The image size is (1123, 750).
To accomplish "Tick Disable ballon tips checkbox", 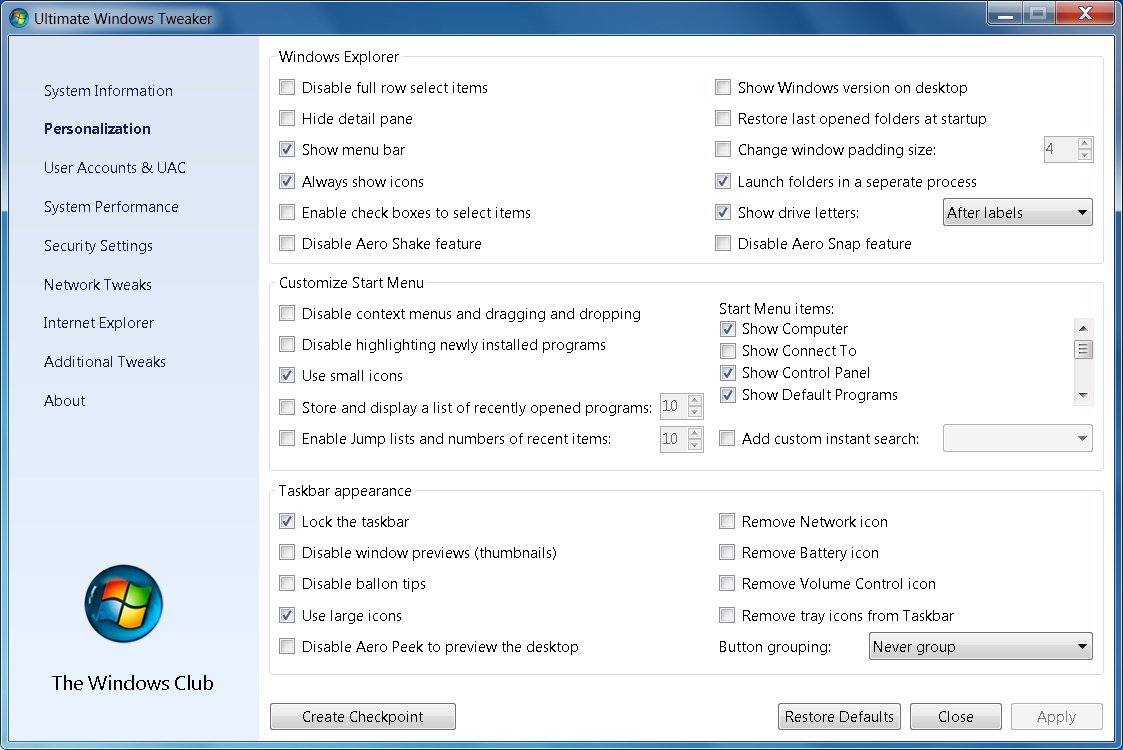I will point(286,583).
